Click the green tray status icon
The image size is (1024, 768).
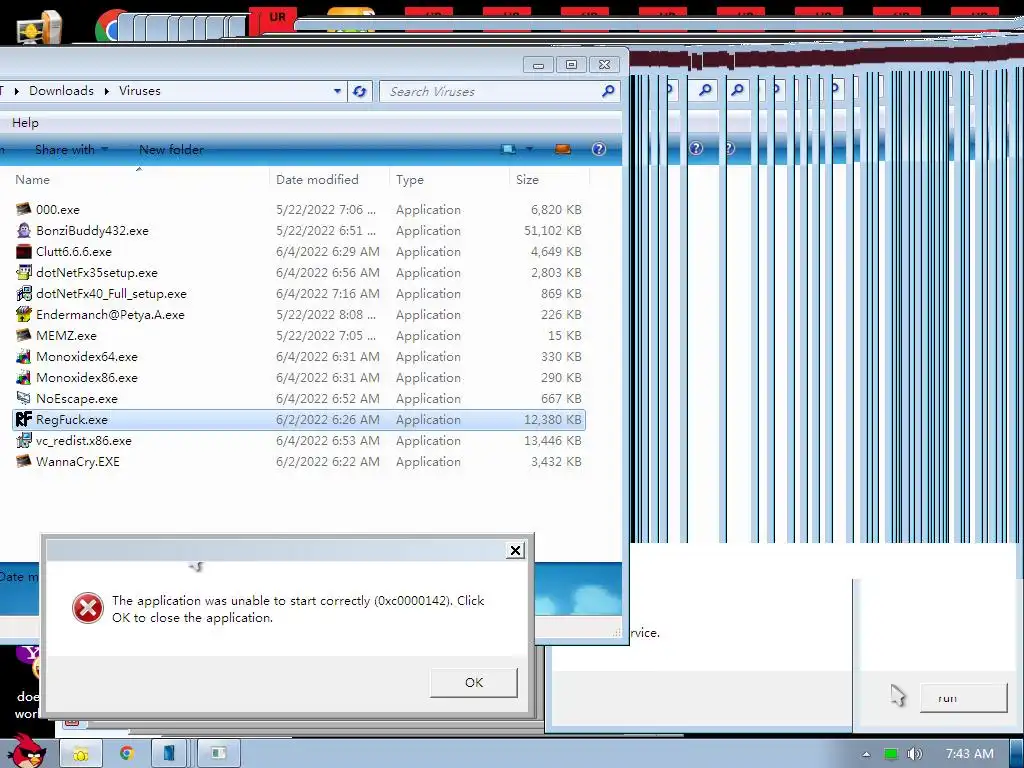point(890,754)
